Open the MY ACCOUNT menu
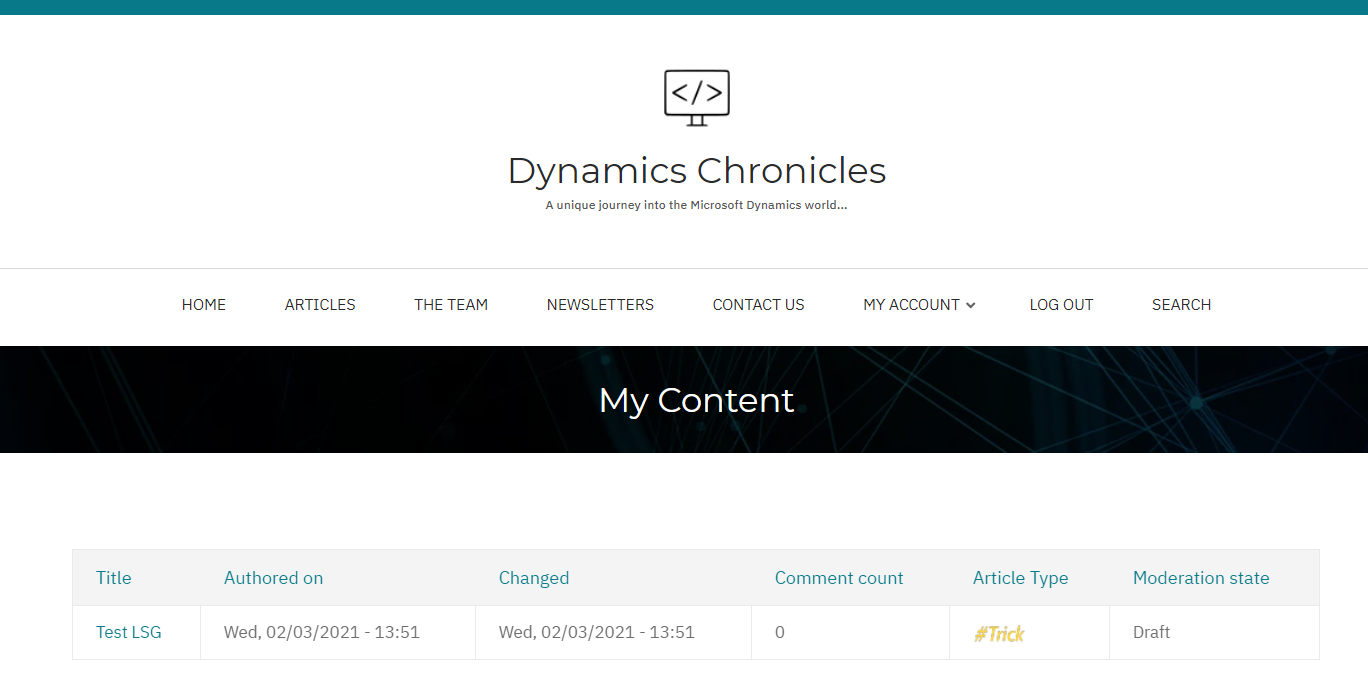 911,305
